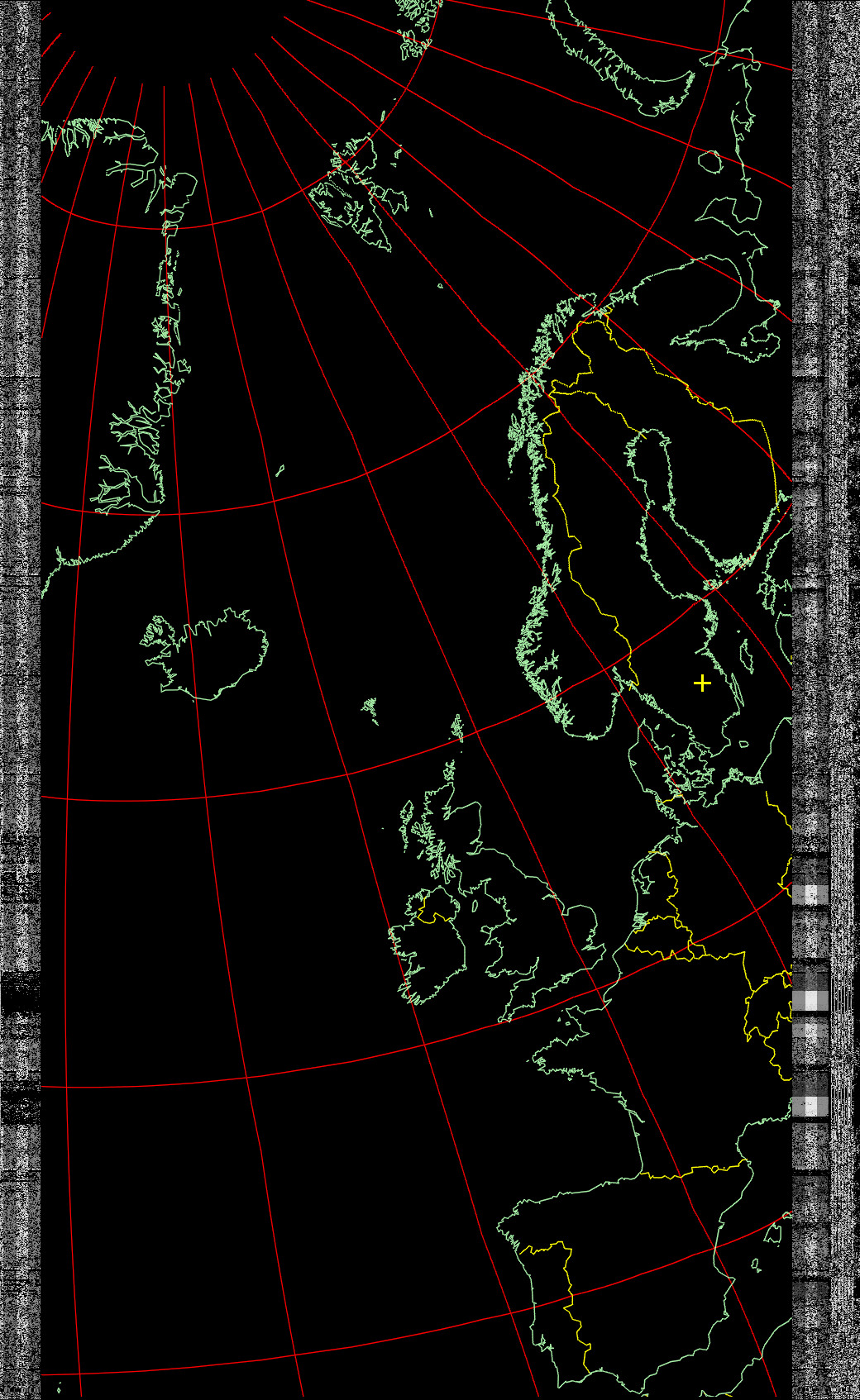Click the Faroe Islands outline
Screen dimensions: 860x1400
click(371, 709)
